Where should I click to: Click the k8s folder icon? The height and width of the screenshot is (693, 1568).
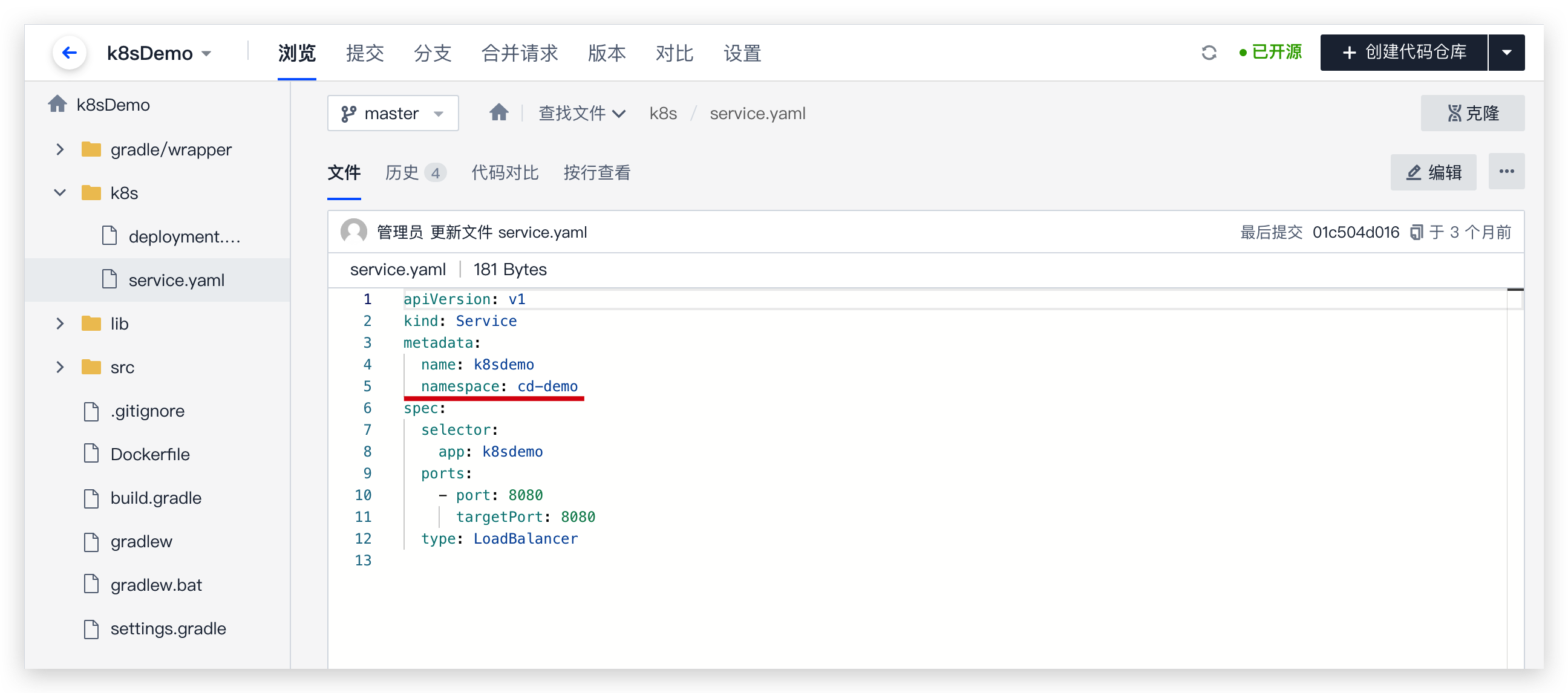(91, 193)
